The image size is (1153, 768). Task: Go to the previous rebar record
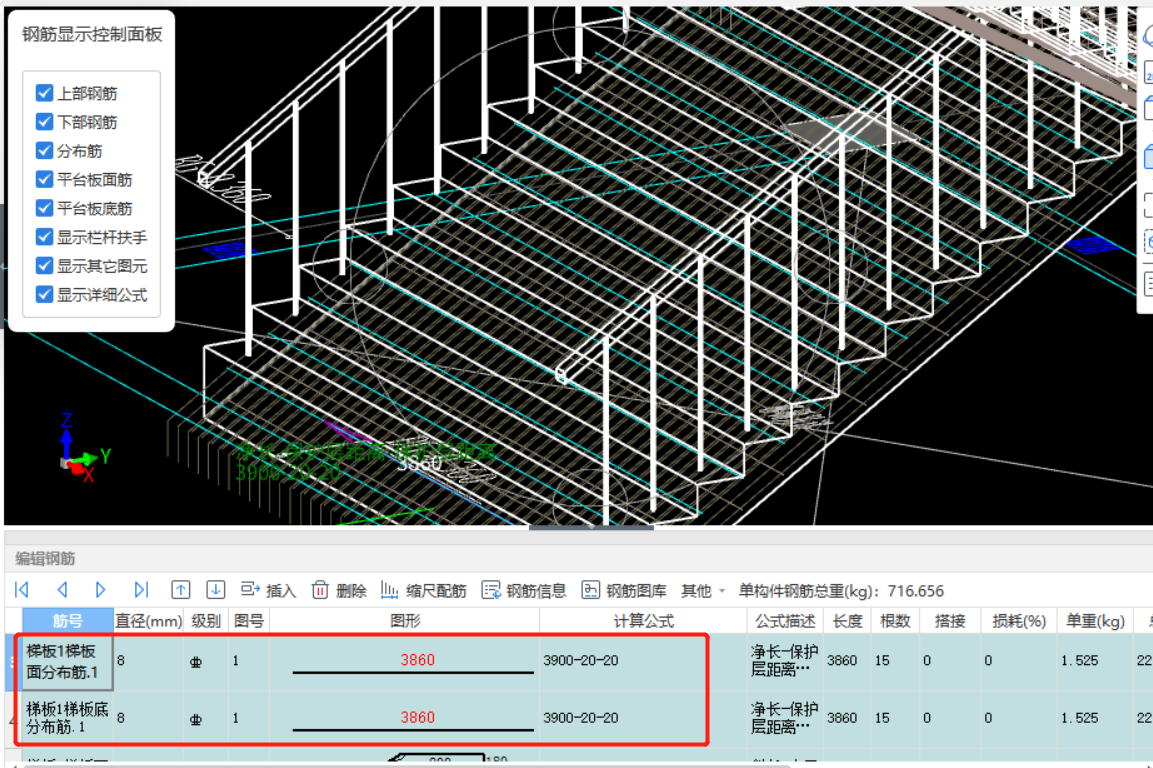[63, 590]
